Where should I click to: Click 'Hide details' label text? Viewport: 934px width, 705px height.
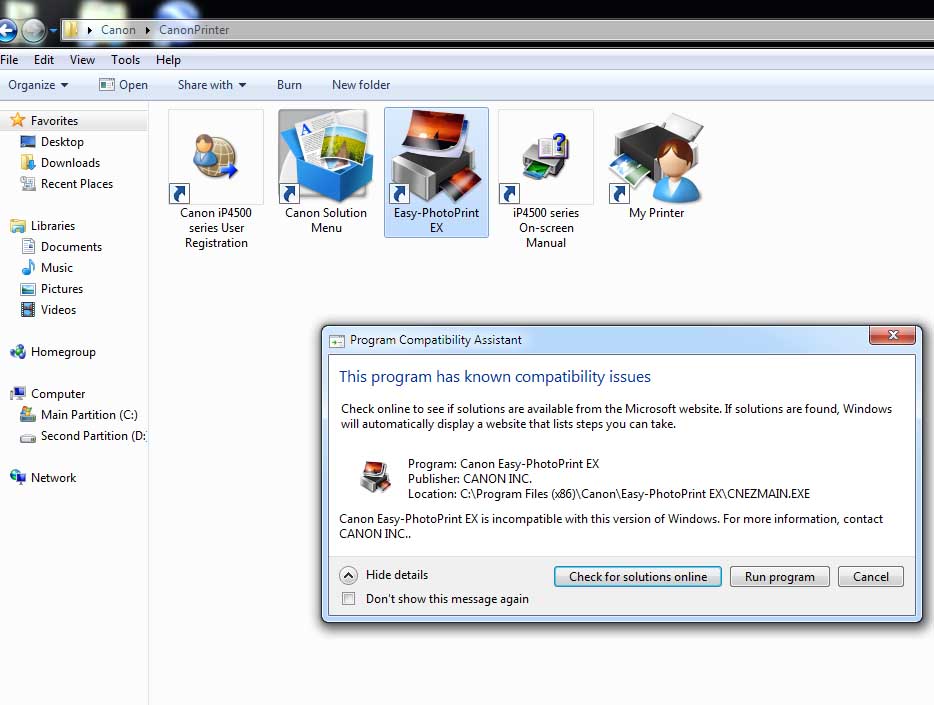pos(397,575)
